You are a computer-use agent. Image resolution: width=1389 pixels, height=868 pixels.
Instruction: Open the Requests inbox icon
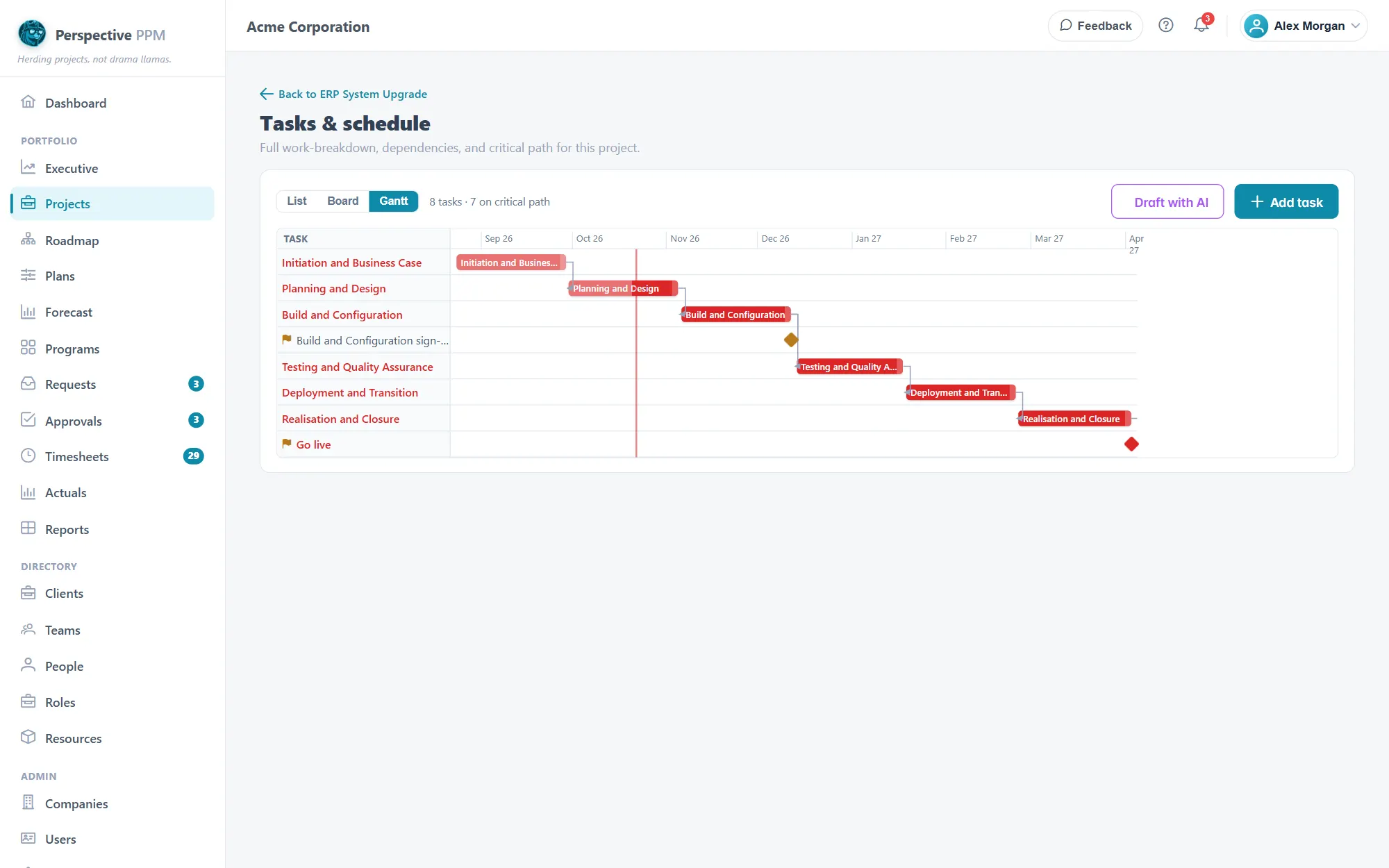pyautogui.click(x=28, y=383)
